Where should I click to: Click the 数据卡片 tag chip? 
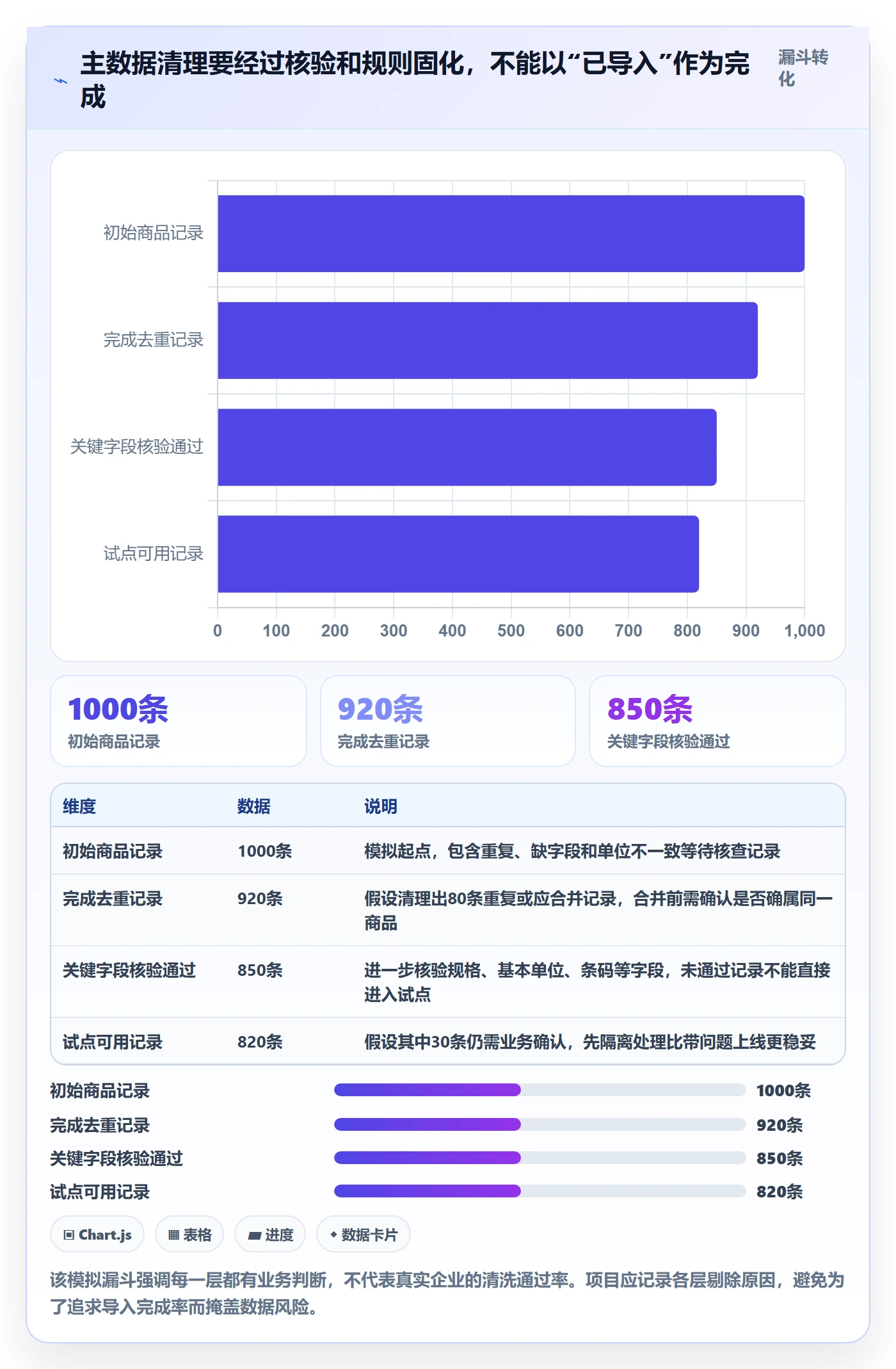[x=364, y=1234]
